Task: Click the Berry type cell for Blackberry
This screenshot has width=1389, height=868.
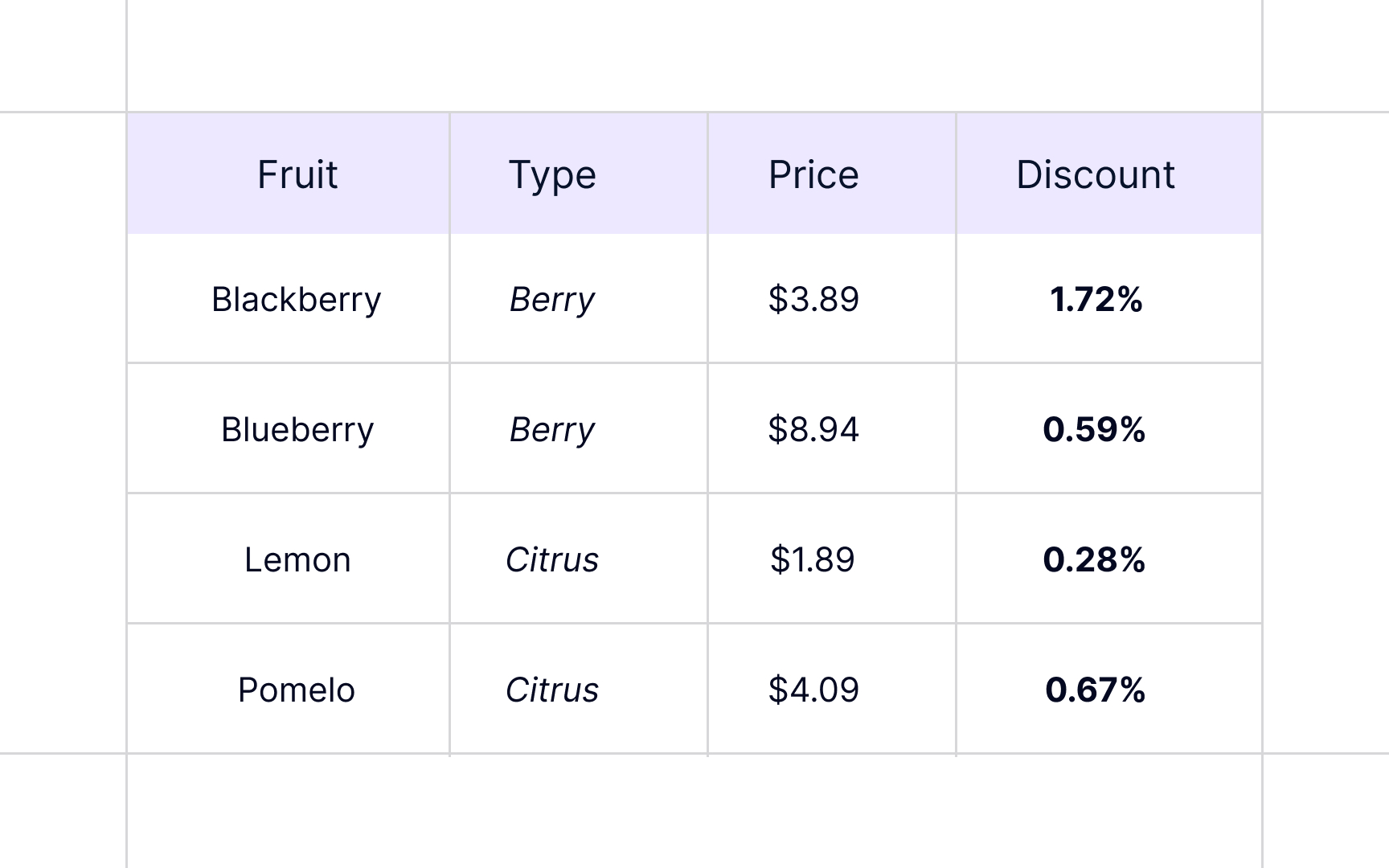Action: click(x=552, y=300)
